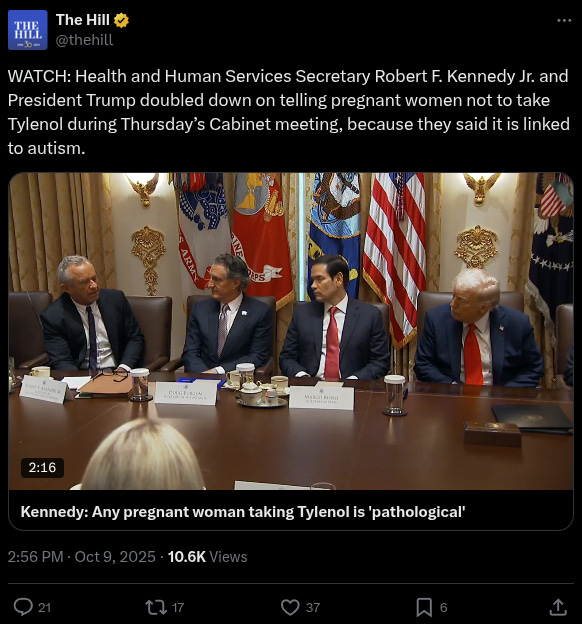Open the three-dot more options menu
This screenshot has height=624, width=582.
[x=564, y=20]
